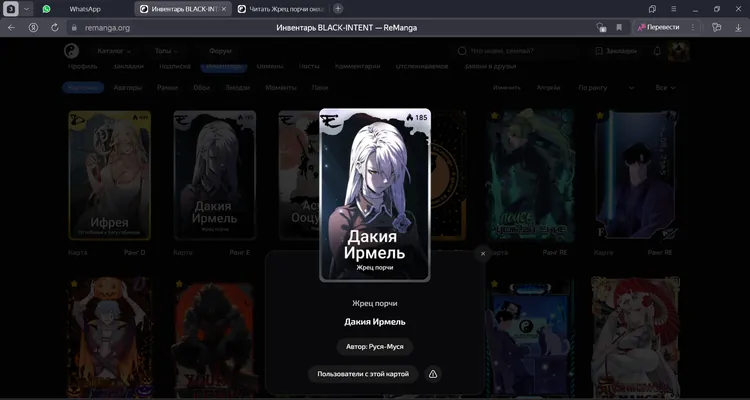750x400 pixels.
Task: Open author Руся-Муся's profile
Action: click(x=375, y=346)
